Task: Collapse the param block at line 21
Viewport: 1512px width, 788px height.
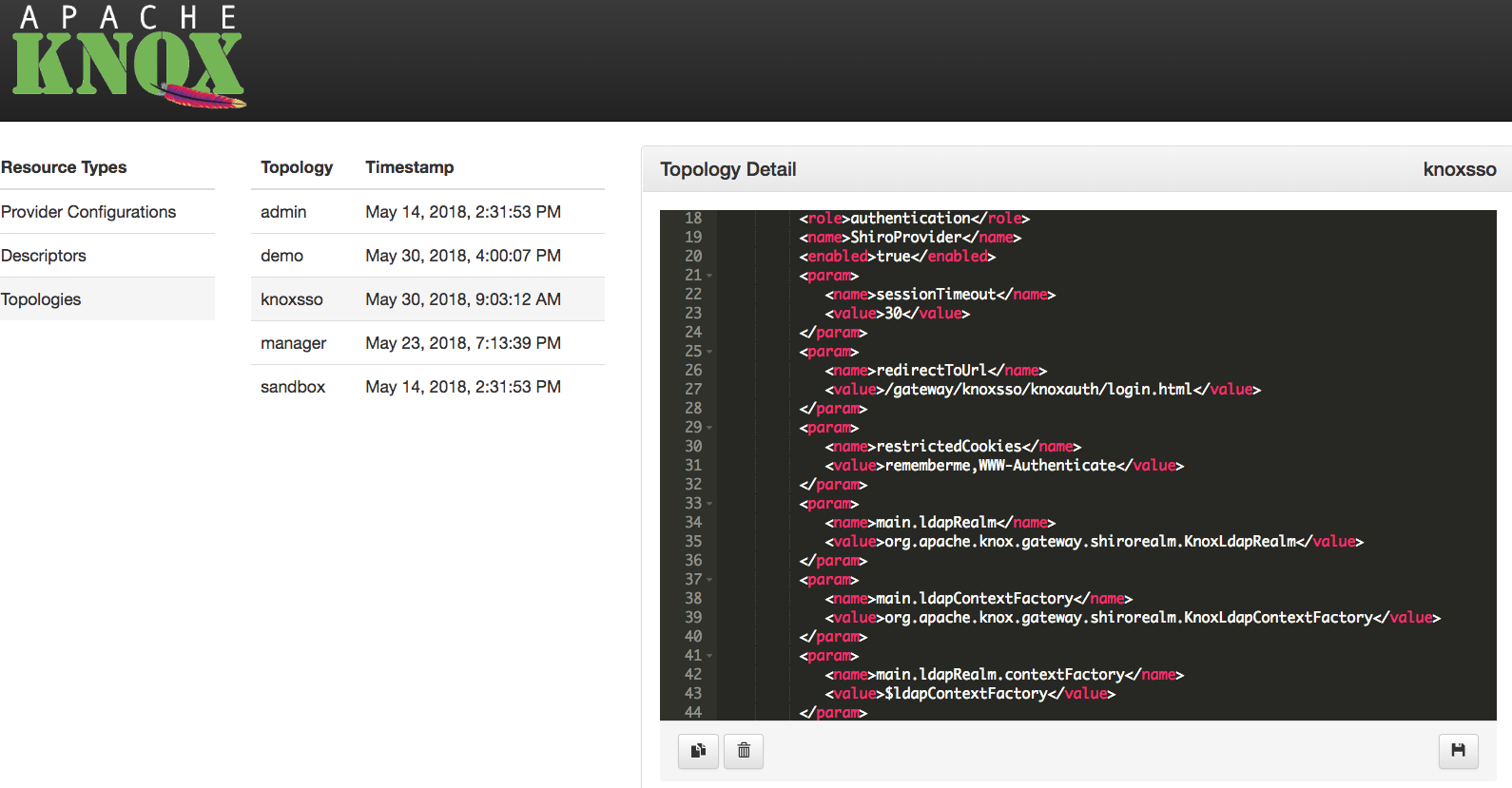Action: 709,276
